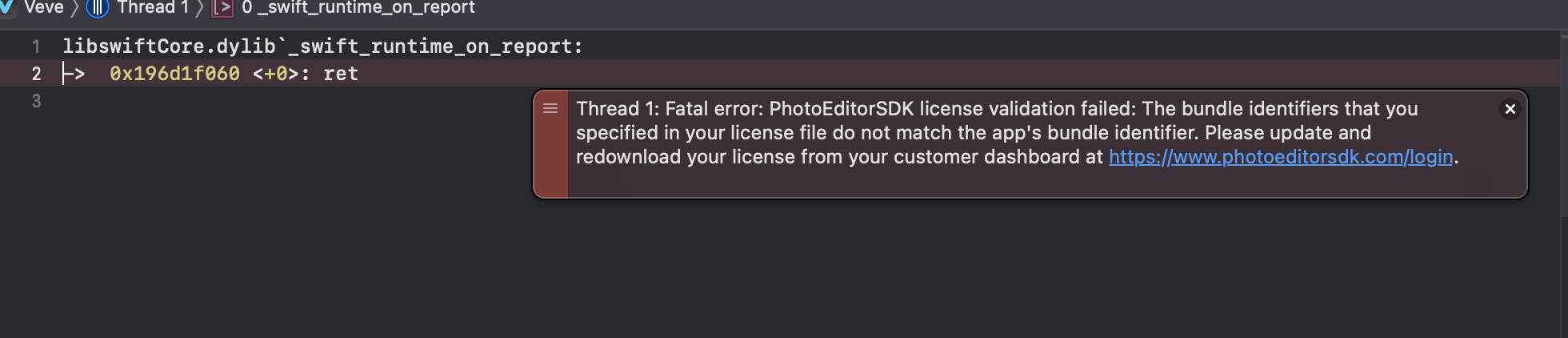Open the photoeditorsdk.com/login link
Image resolution: width=1568 pixels, height=338 pixels.
[x=1281, y=157]
